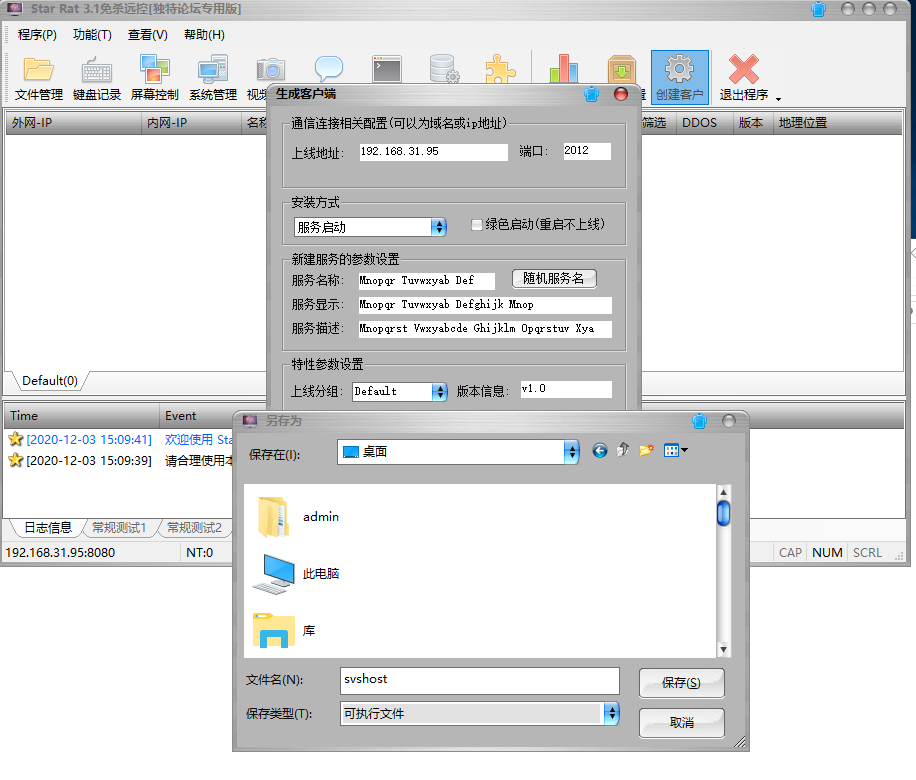
Task: Click the puzzle piece plugin icon
Action: pos(501,69)
